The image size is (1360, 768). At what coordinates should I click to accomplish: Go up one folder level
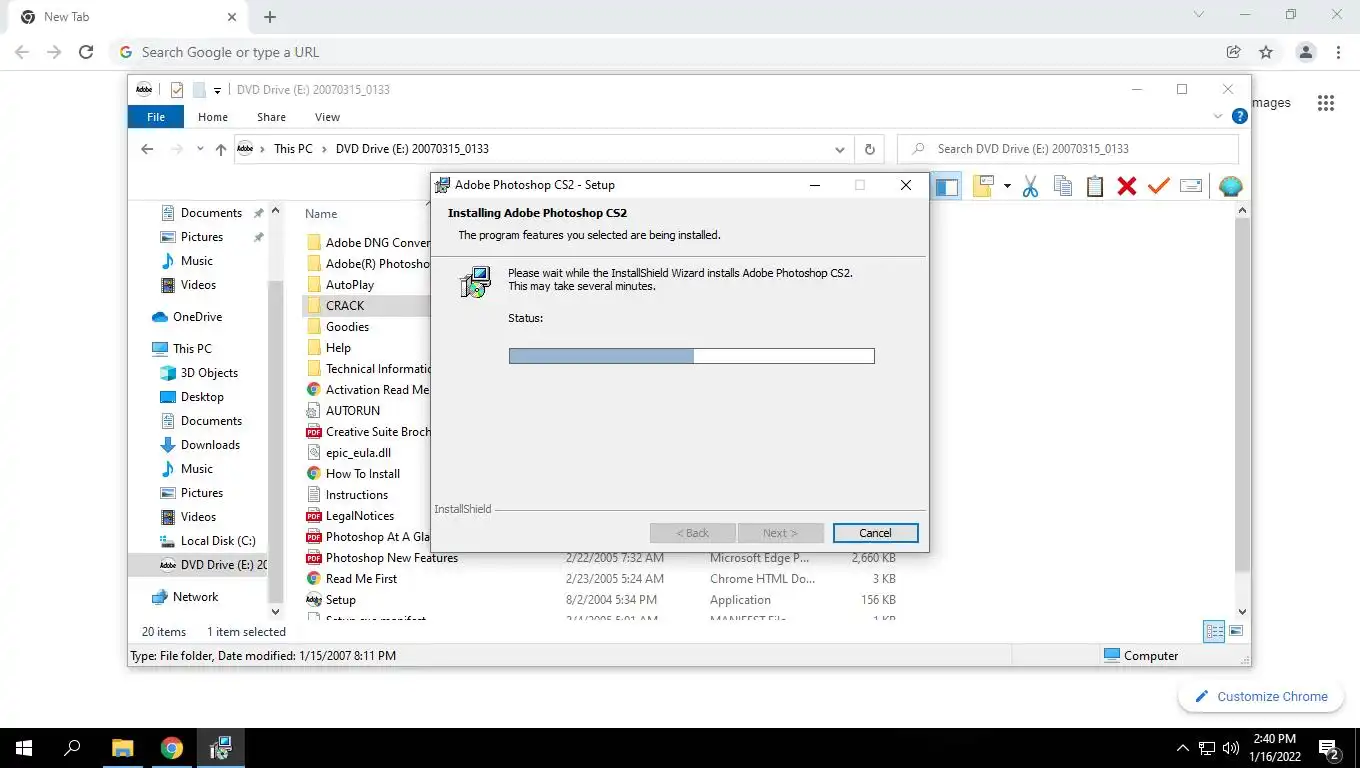[x=221, y=149]
